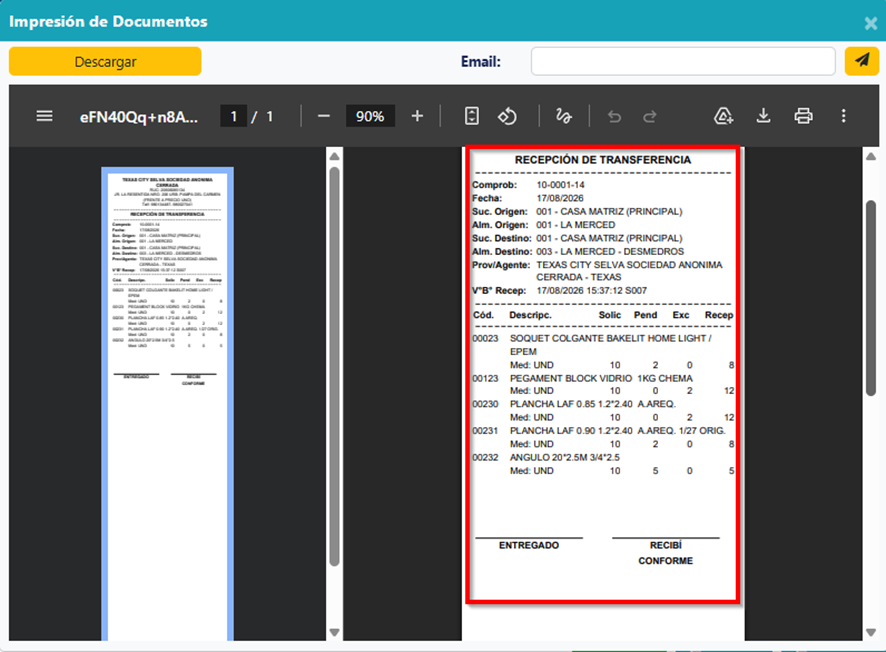Zoom out with the minus icon
The image size is (886, 652).
pos(323,116)
